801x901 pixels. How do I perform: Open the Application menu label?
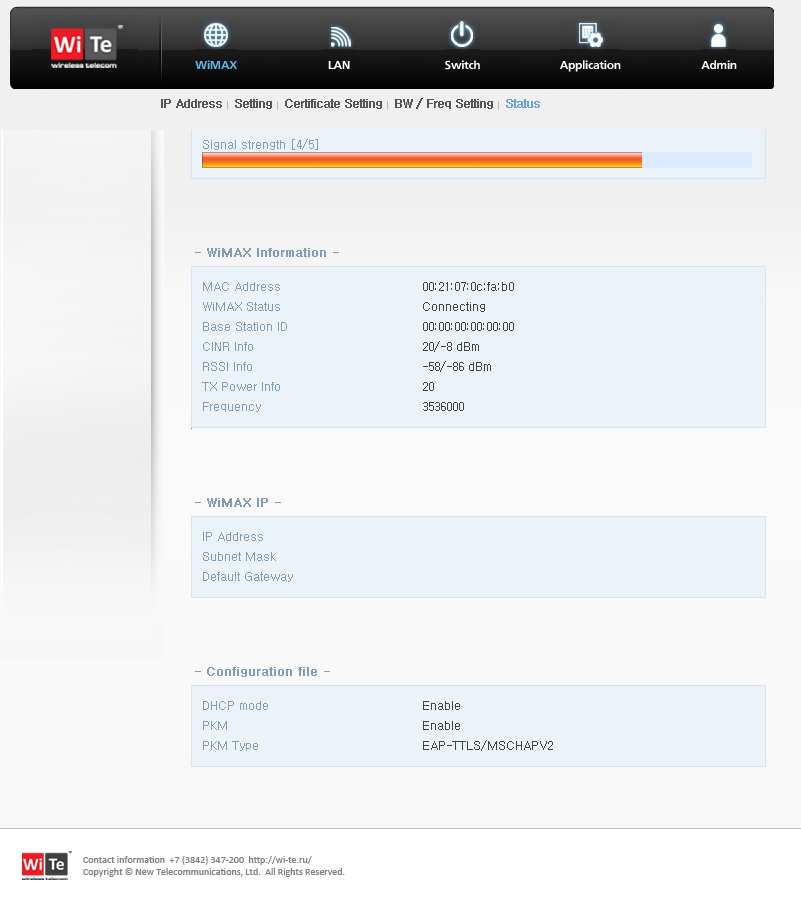click(590, 65)
